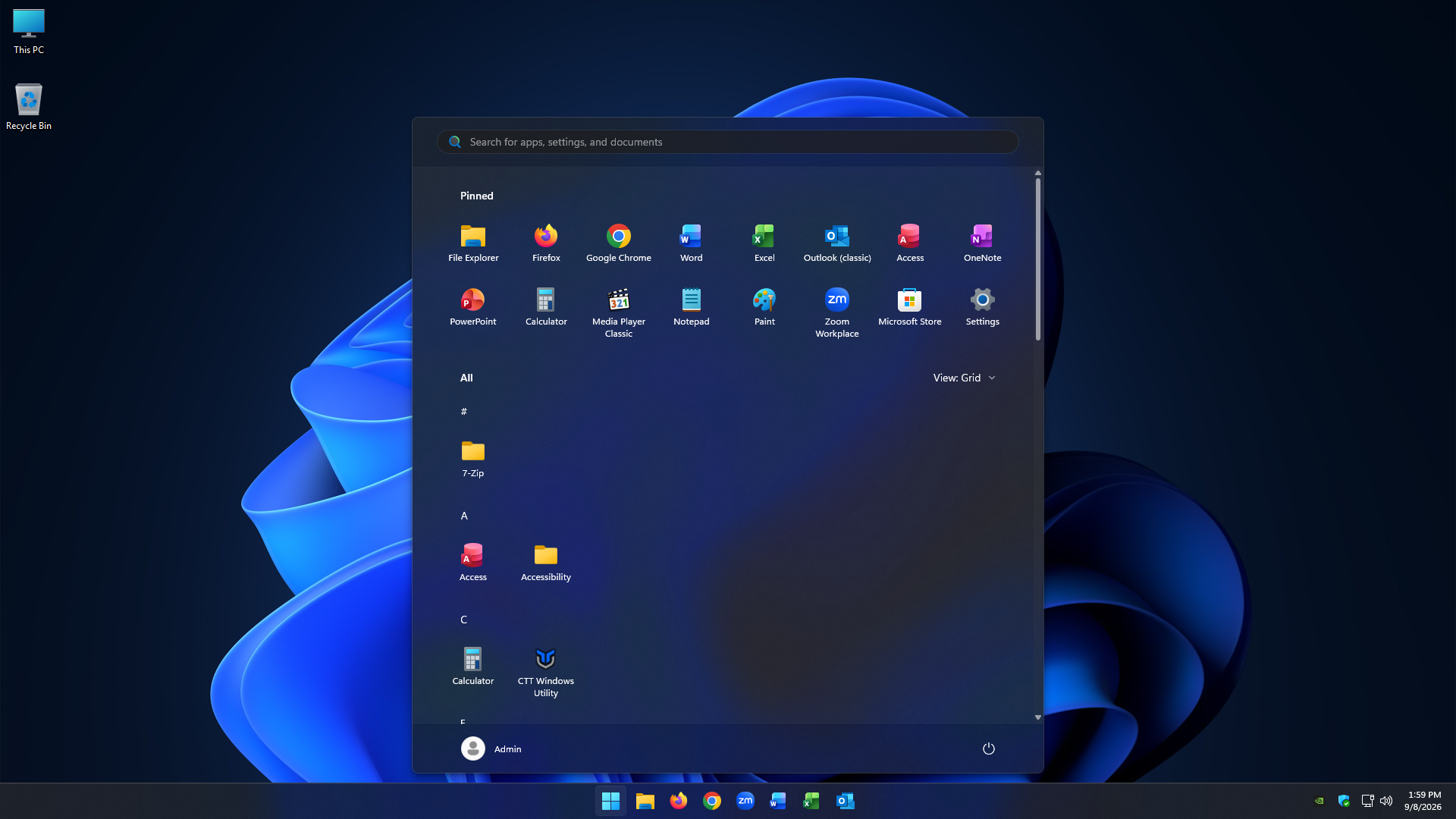Expand the View: Grid dropdown
Image resolution: width=1456 pixels, height=819 pixels.
tap(964, 378)
